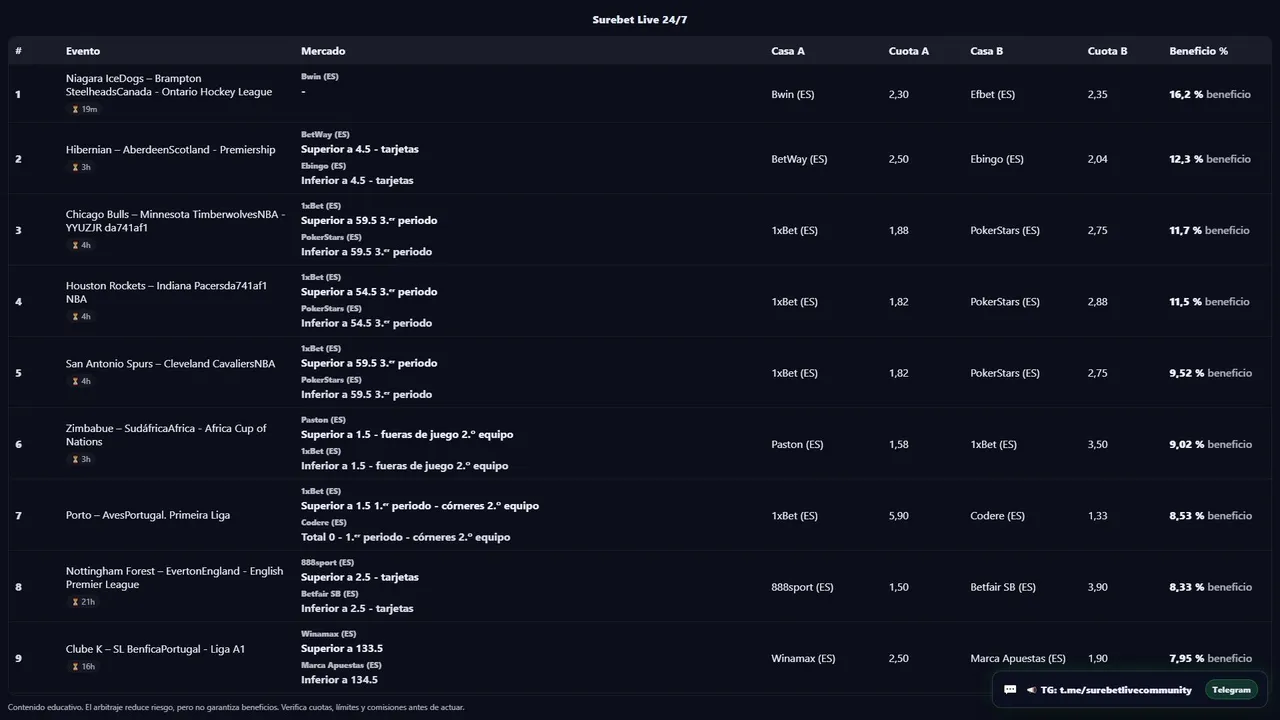
Task: Click the hourglass icon under San Antonio Spurs
Action: (75, 381)
